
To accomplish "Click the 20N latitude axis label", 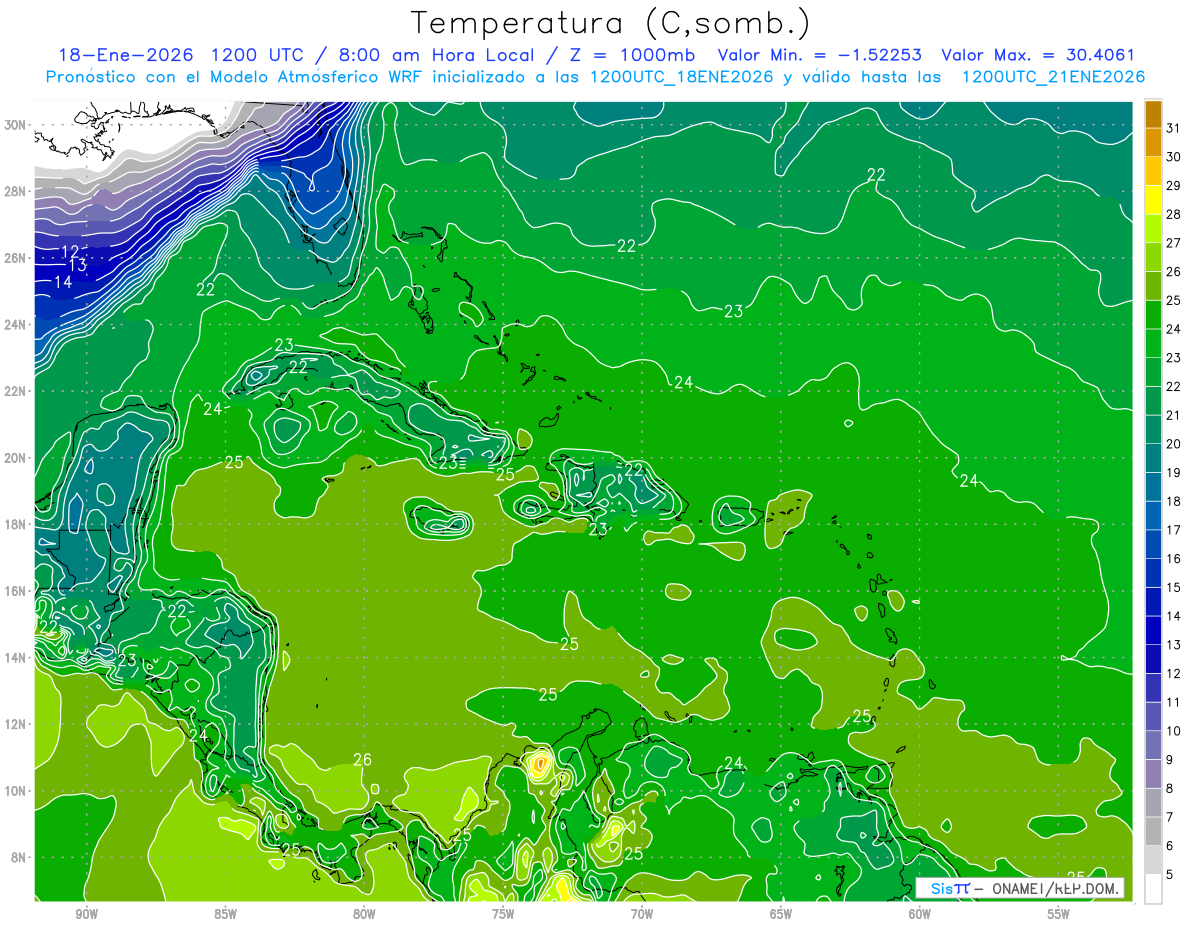I will (17, 458).
